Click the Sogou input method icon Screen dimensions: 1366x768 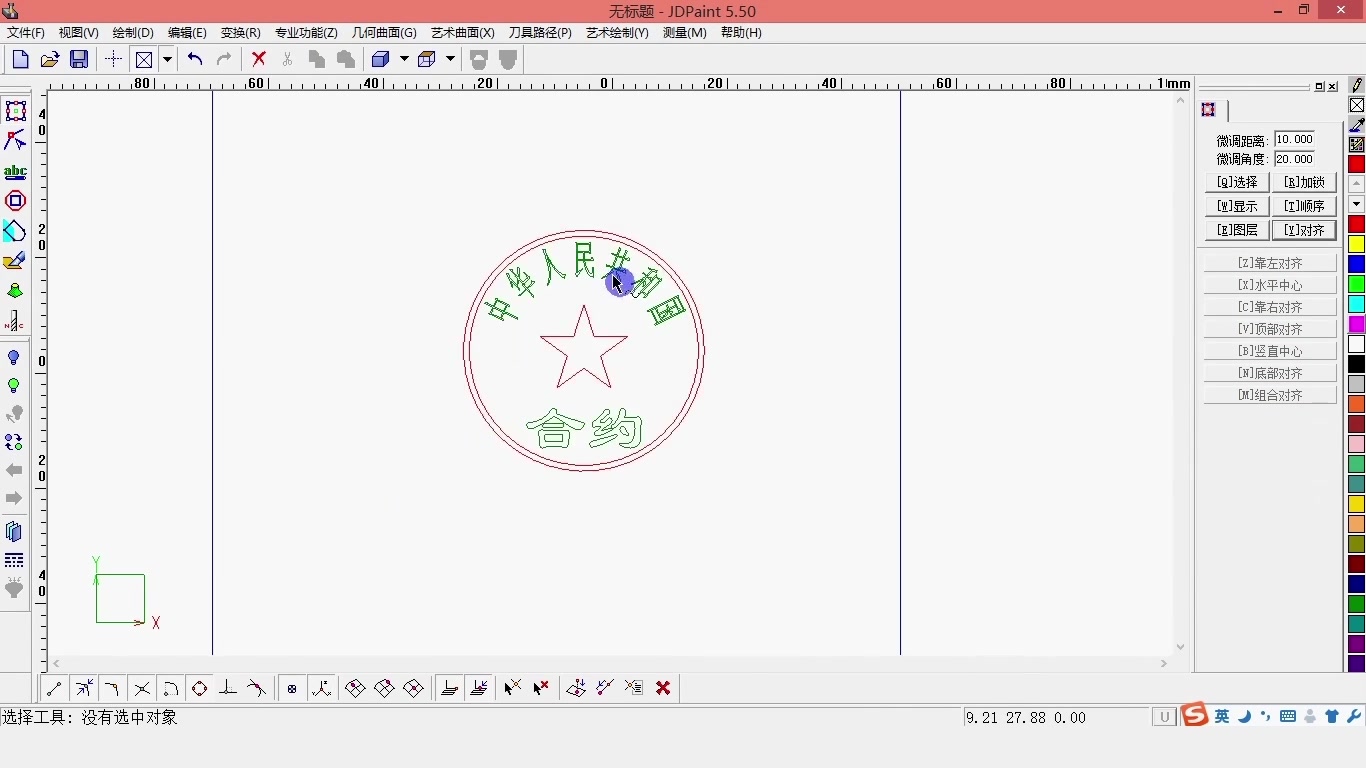coord(1195,716)
